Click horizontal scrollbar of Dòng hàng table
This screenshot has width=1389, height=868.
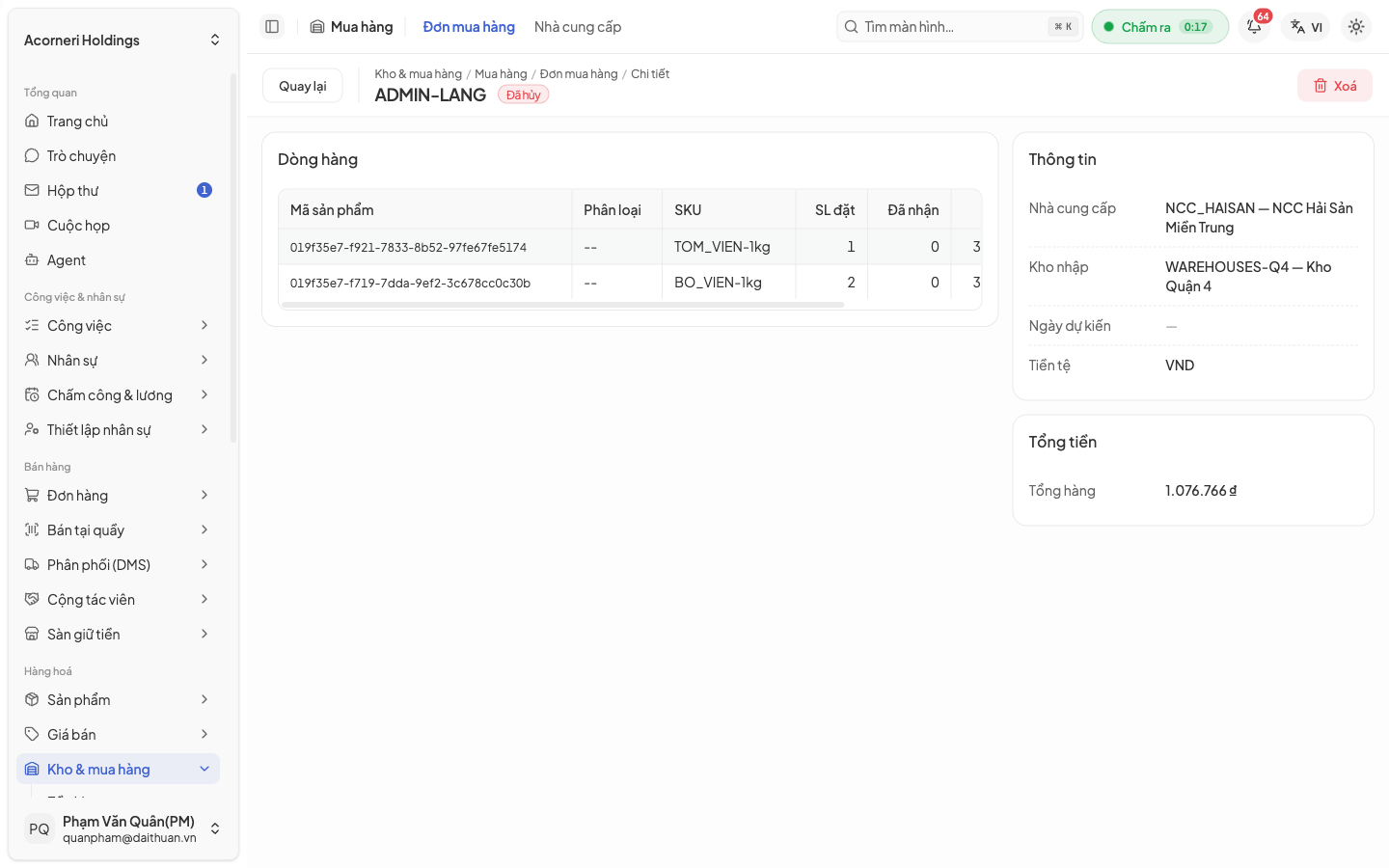click(x=562, y=305)
